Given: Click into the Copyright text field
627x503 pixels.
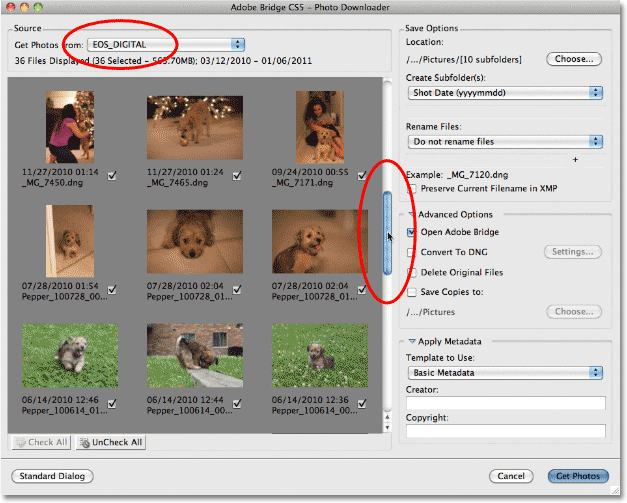Looking at the screenshot, I should tap(505, 431).
